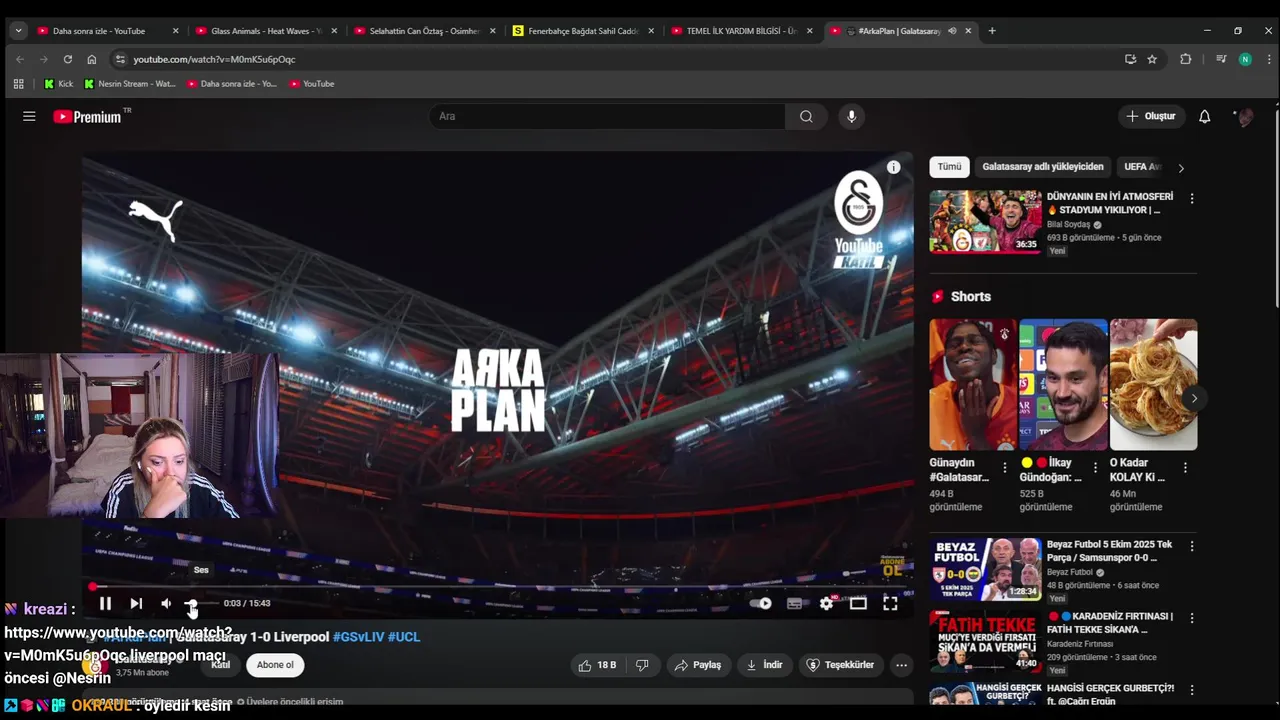1280x720 pixels.
Task: Switch to Selahattin Can Öztaş tab
Action: (x=425, y=31)
